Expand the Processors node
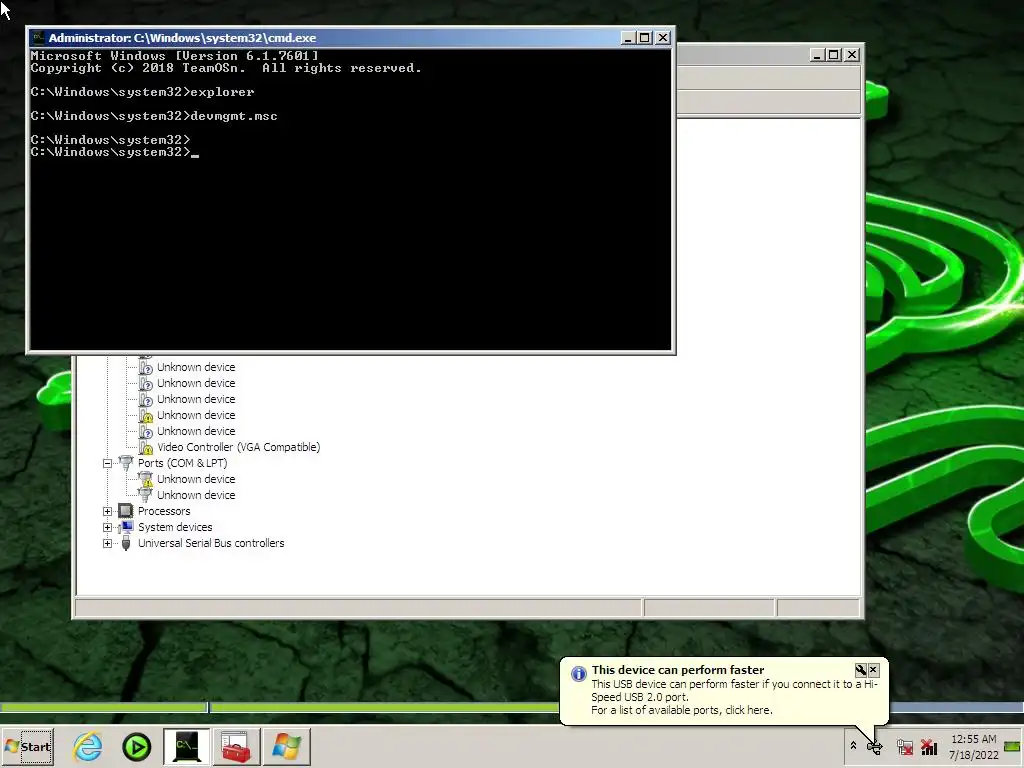This screenshot has width=1024, height=768. [108, 511]
